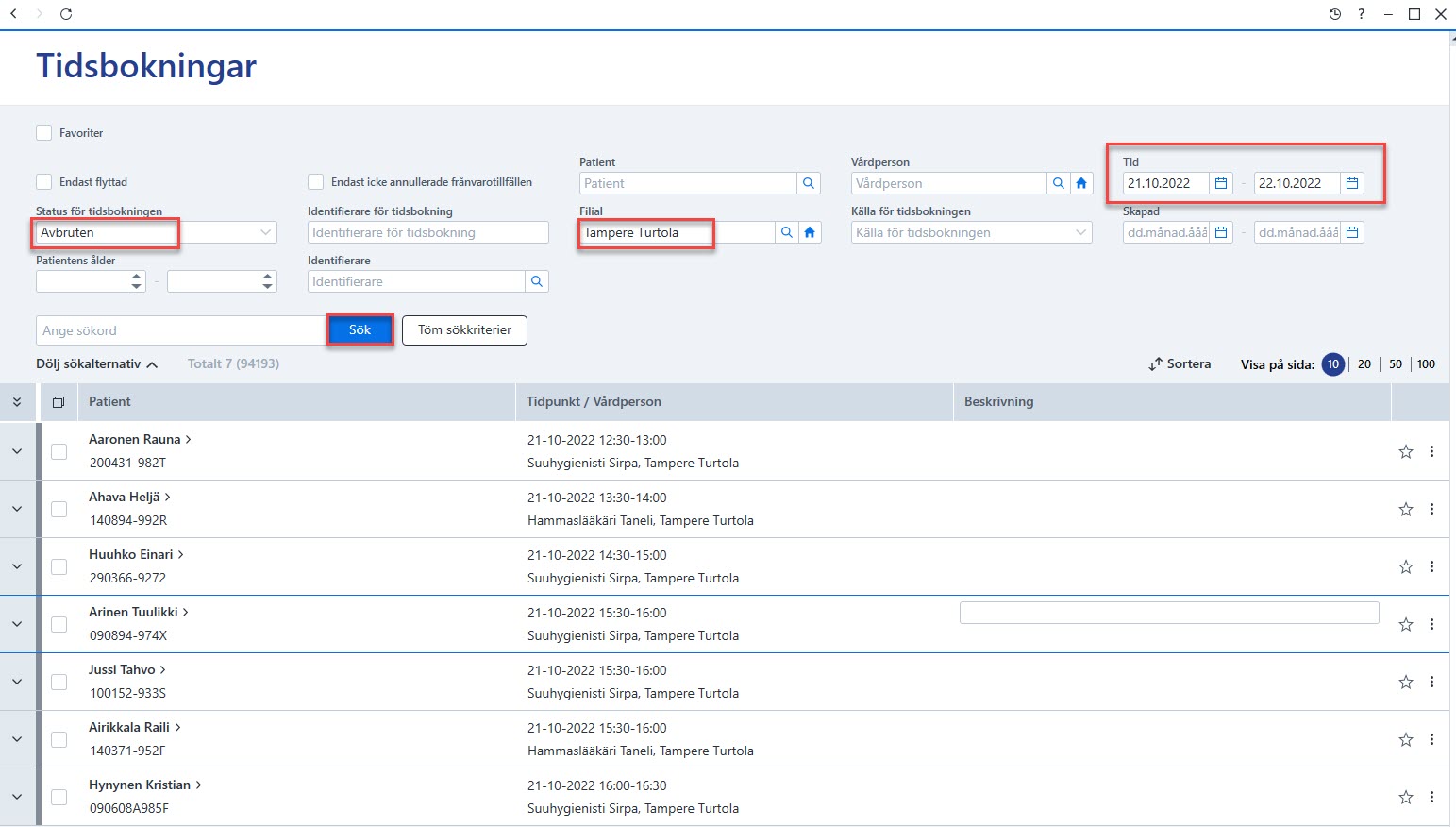The width and height of the screenshot is (1456, 827).
Task: Star Jussi Tahvo booking as favorite
Action: [1406, 682]
